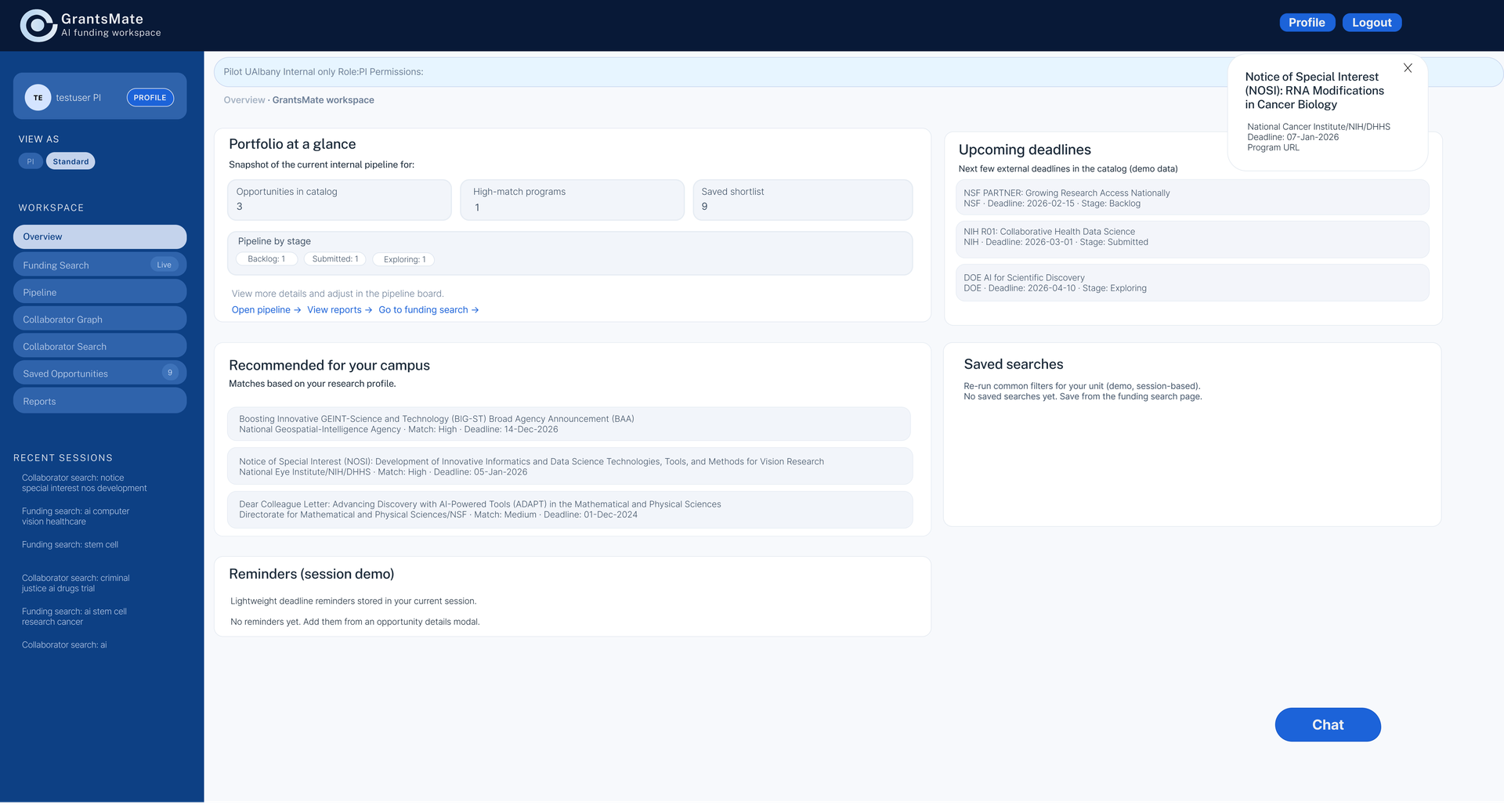Switch view to PI mode
This screenshot has height=812, width=1504.
[x=31, y=161]
